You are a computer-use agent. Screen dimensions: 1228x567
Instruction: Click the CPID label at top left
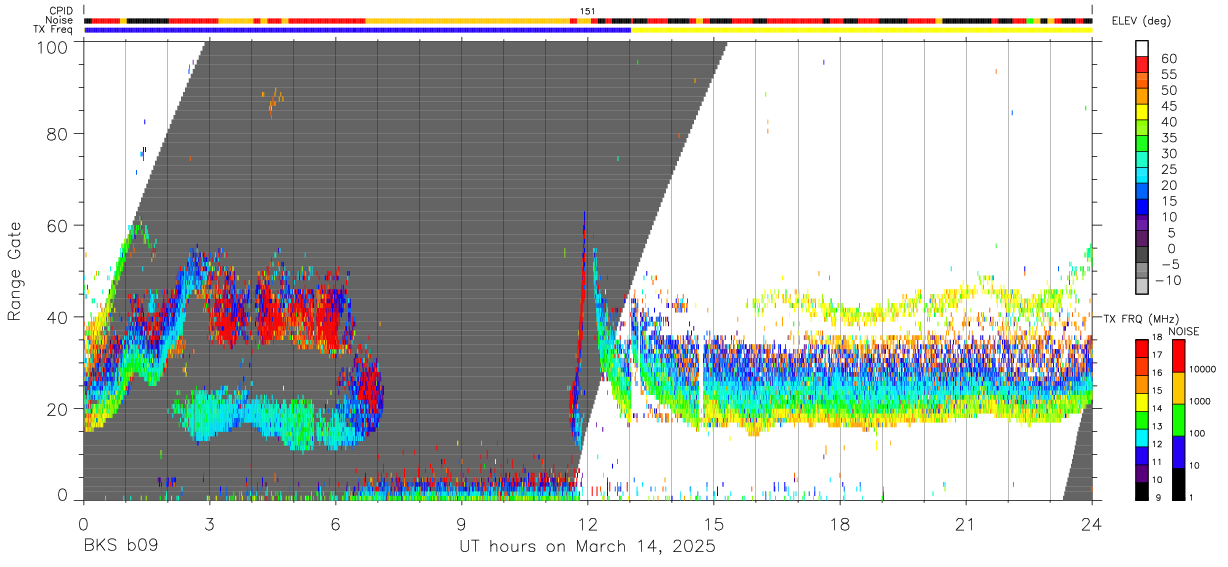pos(60,11)
